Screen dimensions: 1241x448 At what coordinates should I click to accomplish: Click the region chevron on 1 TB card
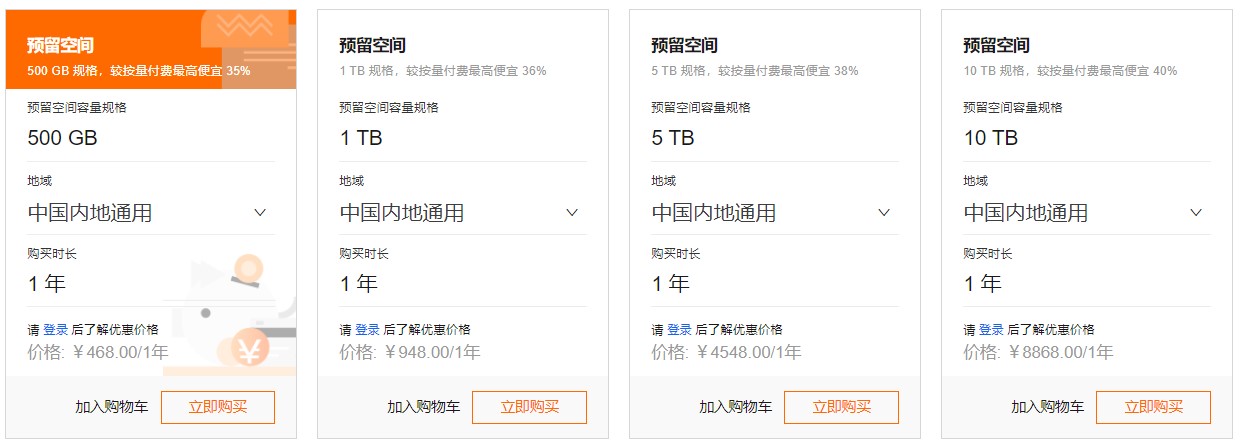click(572, 212)
